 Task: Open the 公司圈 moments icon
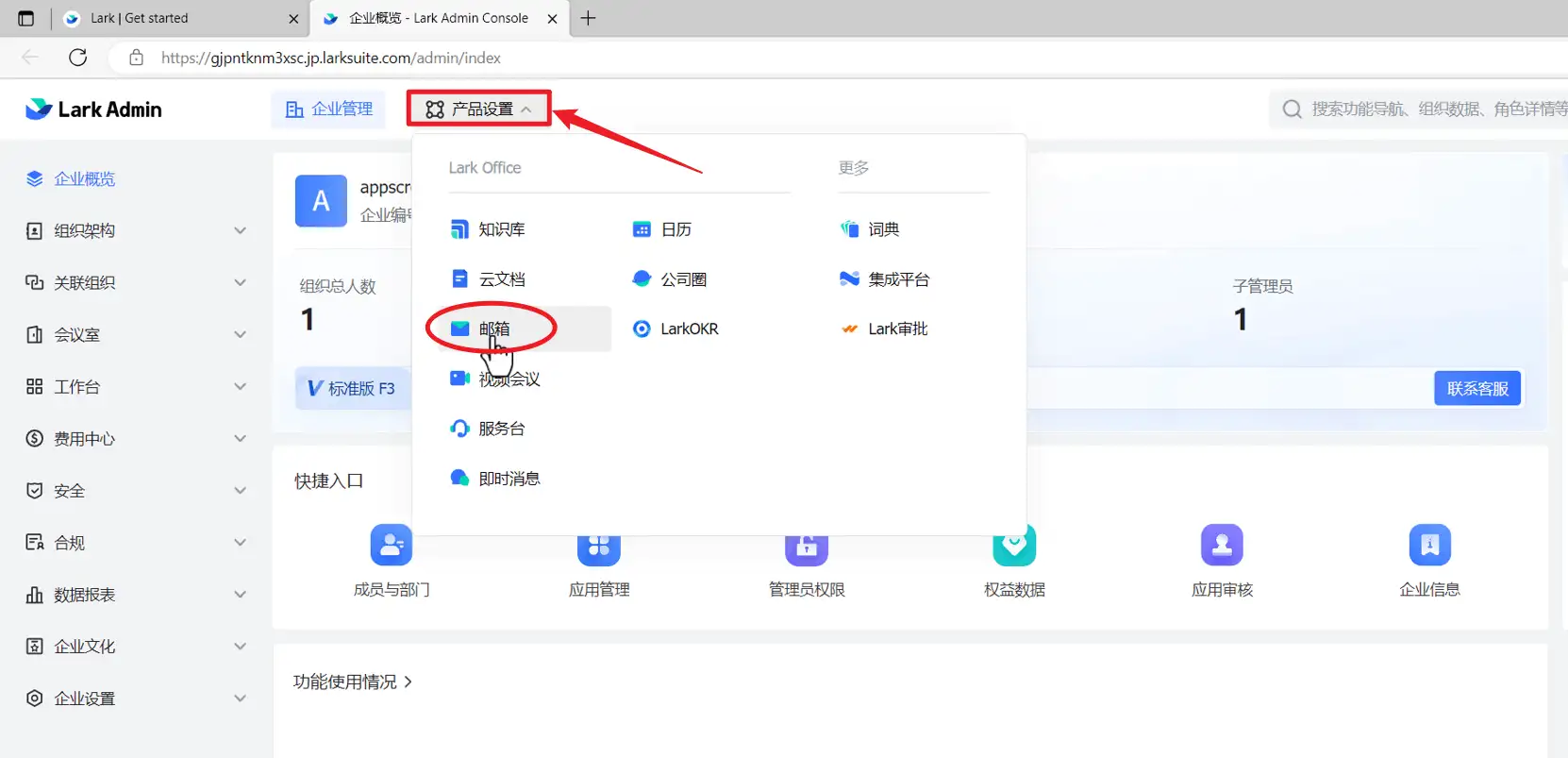click(x=642, y=279)
